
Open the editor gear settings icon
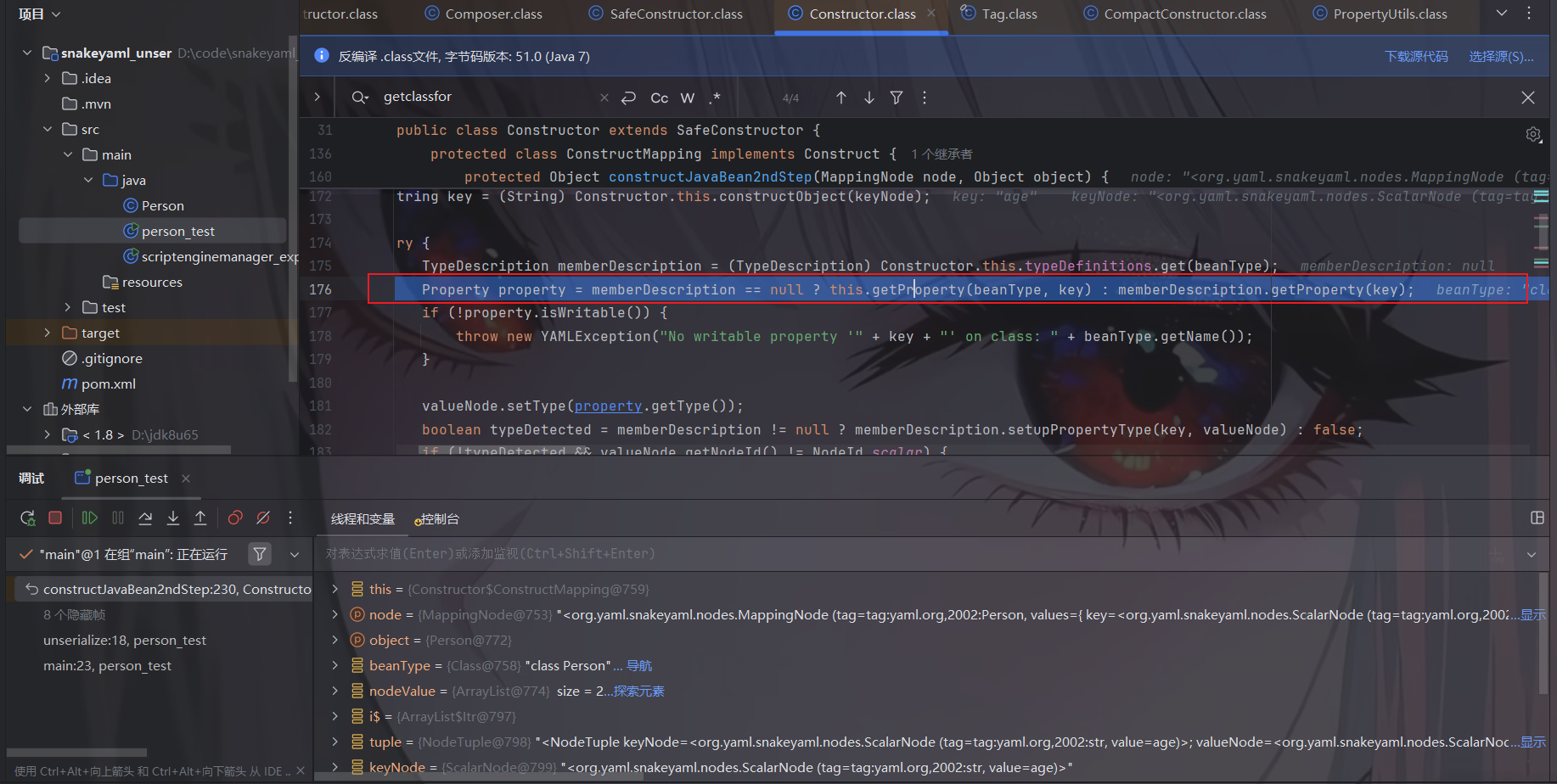[x=1533, y=134]
